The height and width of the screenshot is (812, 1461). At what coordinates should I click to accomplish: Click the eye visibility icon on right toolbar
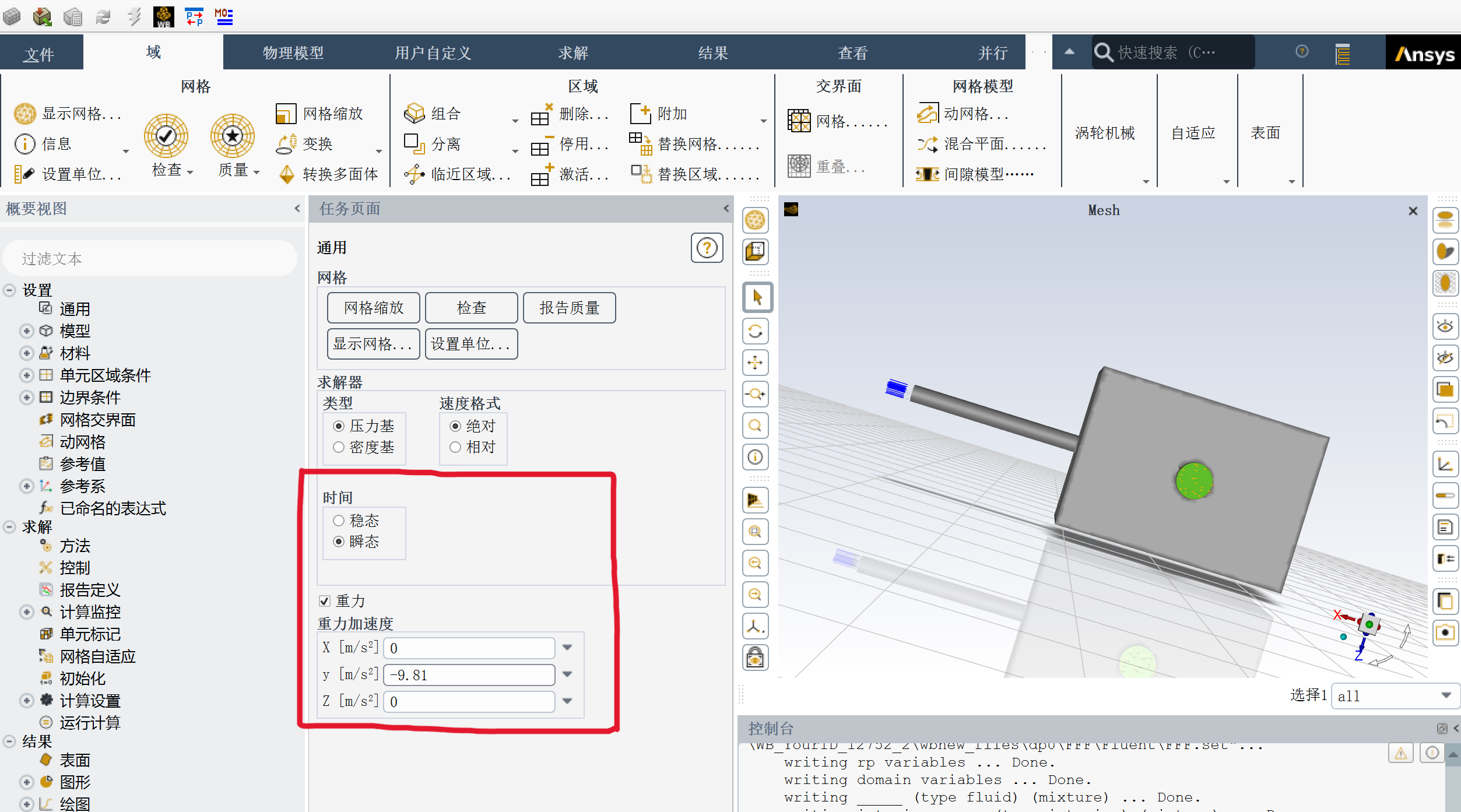[1445, 326]
